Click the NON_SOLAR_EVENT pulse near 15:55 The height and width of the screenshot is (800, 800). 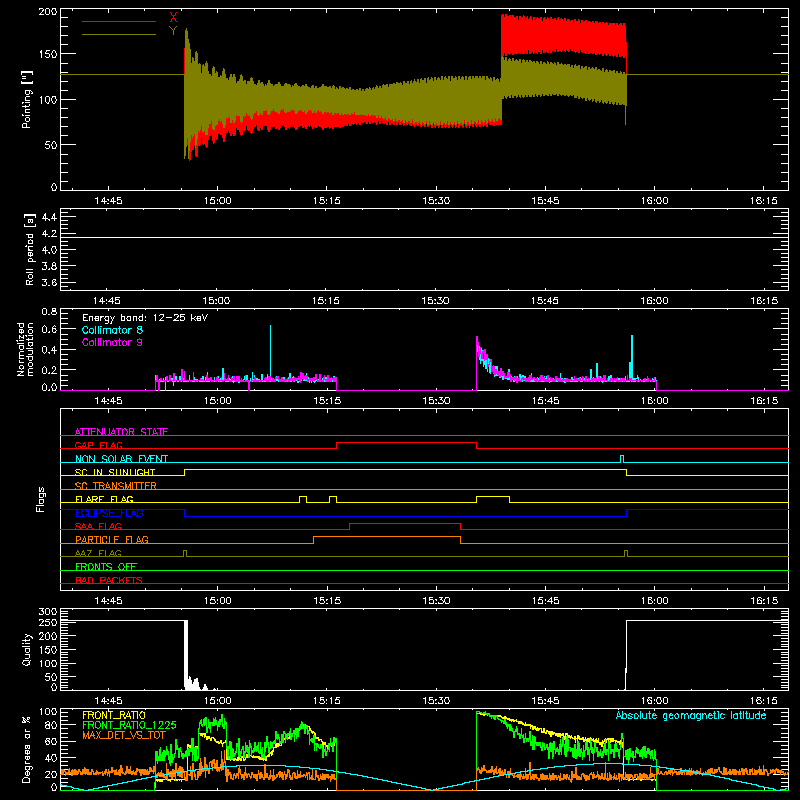coord(621,459)
